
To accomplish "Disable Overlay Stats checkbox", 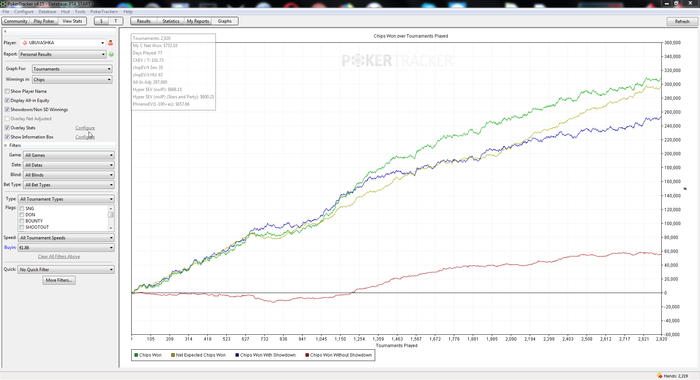I will 7,128.
